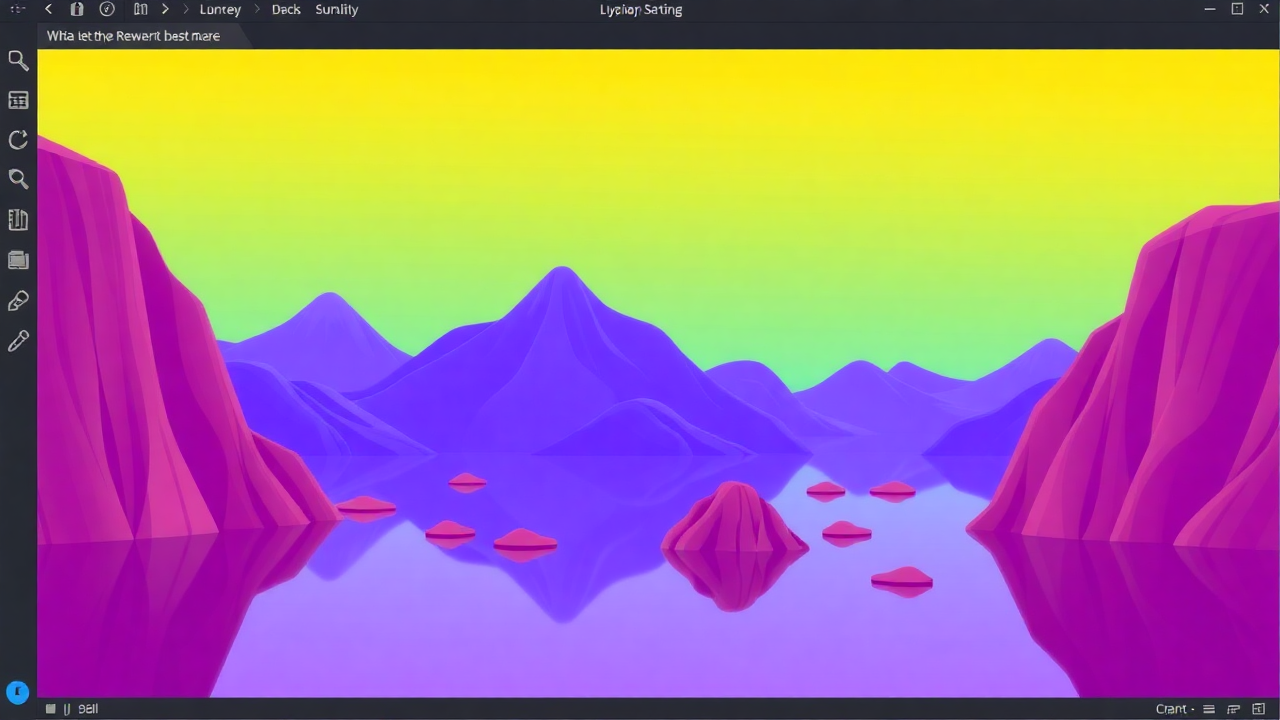Select the eyedropper tool at sidebar bottom
1280x720 pixels.
tap(18, 342)
